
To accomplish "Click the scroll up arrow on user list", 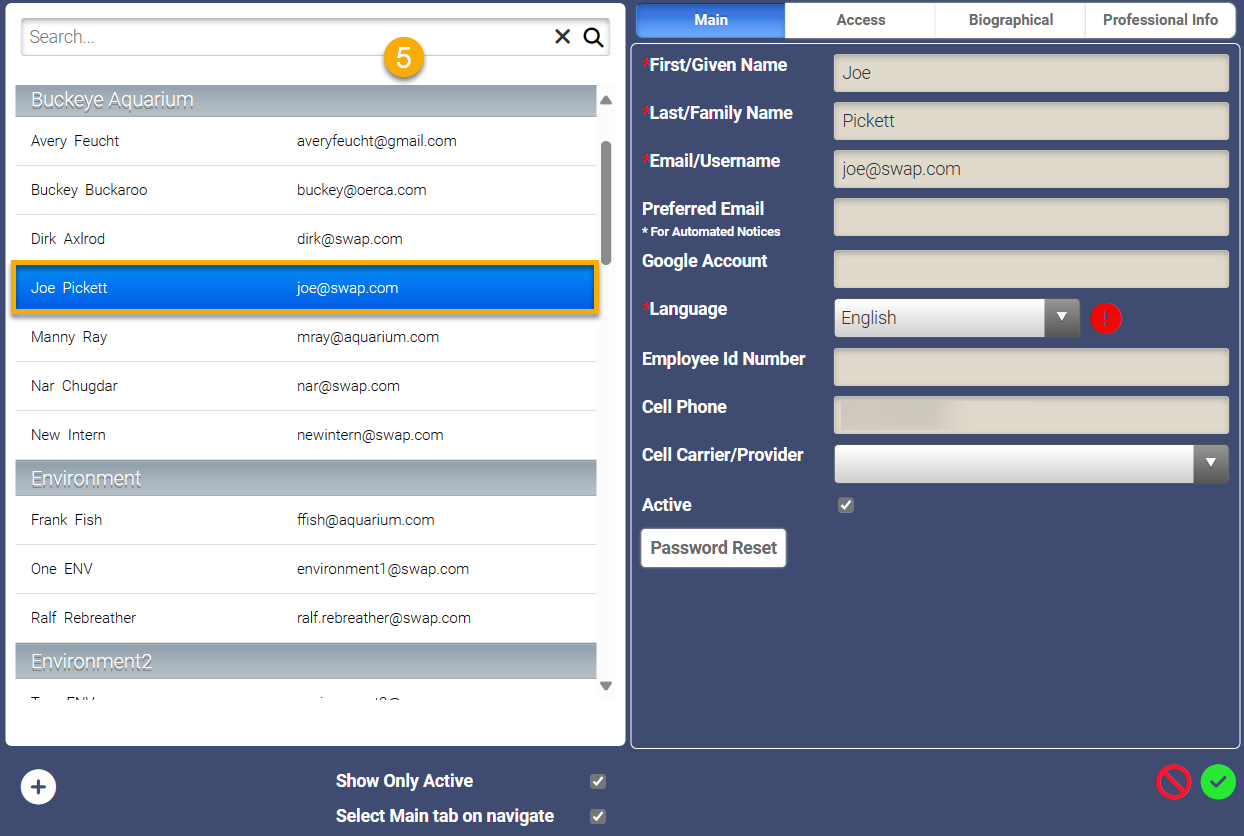I will tap(606, 100).
